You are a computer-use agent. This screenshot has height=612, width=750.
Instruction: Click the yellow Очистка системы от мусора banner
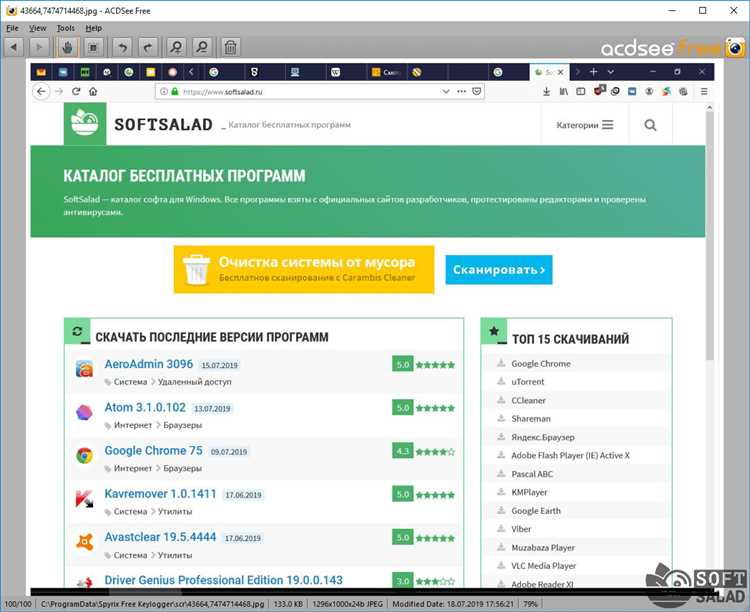point(304,269)
